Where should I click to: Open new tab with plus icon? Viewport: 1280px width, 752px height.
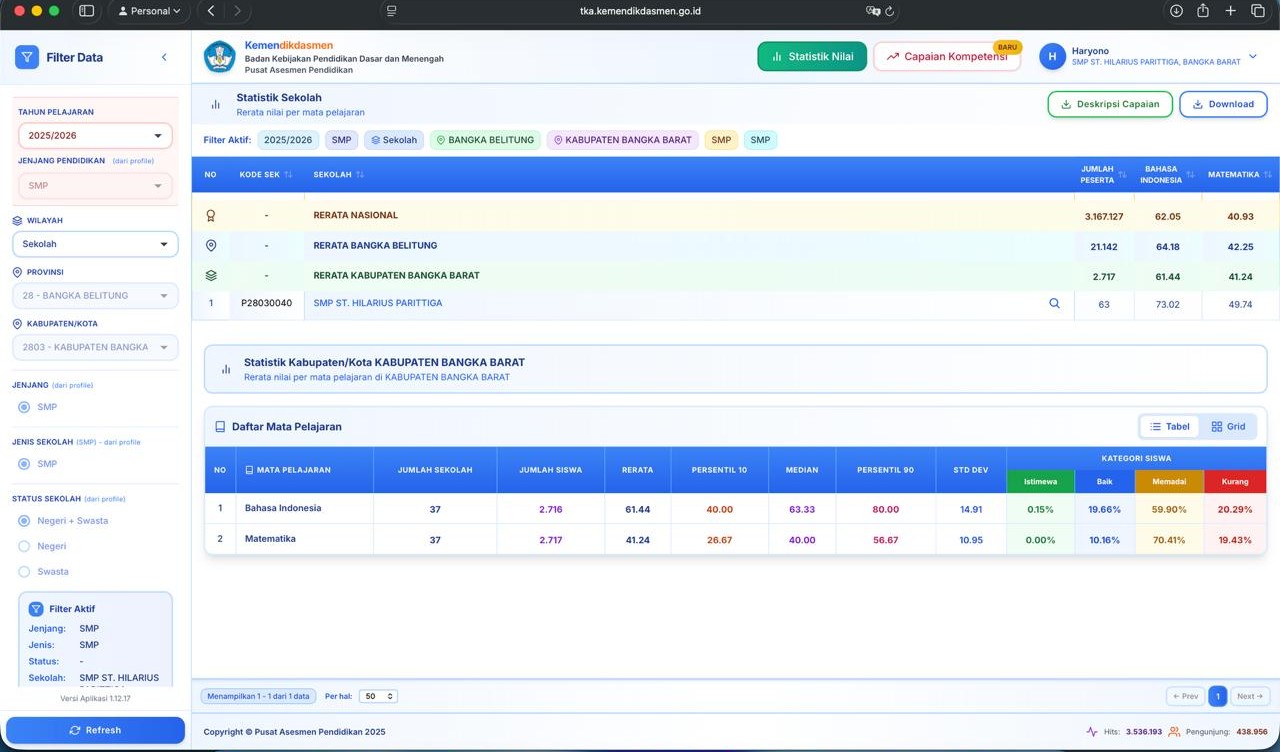click(1231, 11)
